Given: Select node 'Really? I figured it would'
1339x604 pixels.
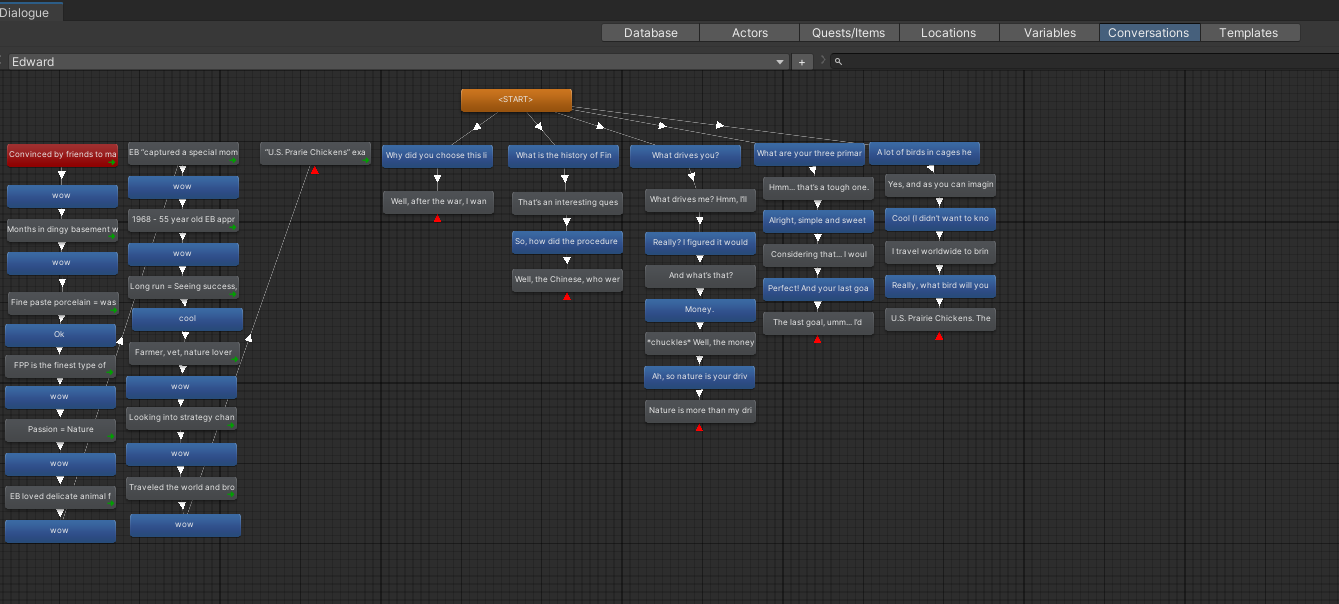Looking at the screenshot, I should pos(700,243).
